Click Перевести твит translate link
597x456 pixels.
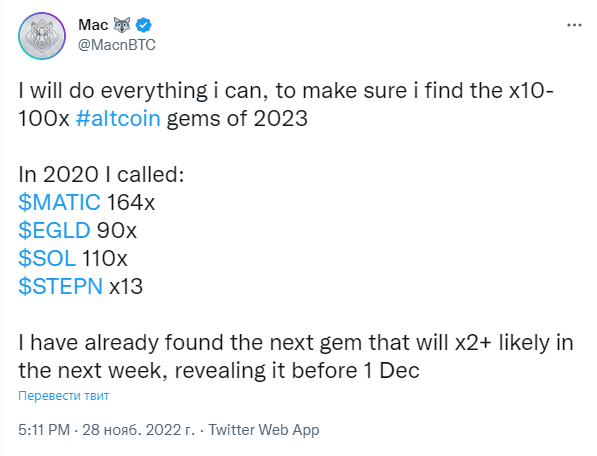pyautogui.click(x=64, y=396)
